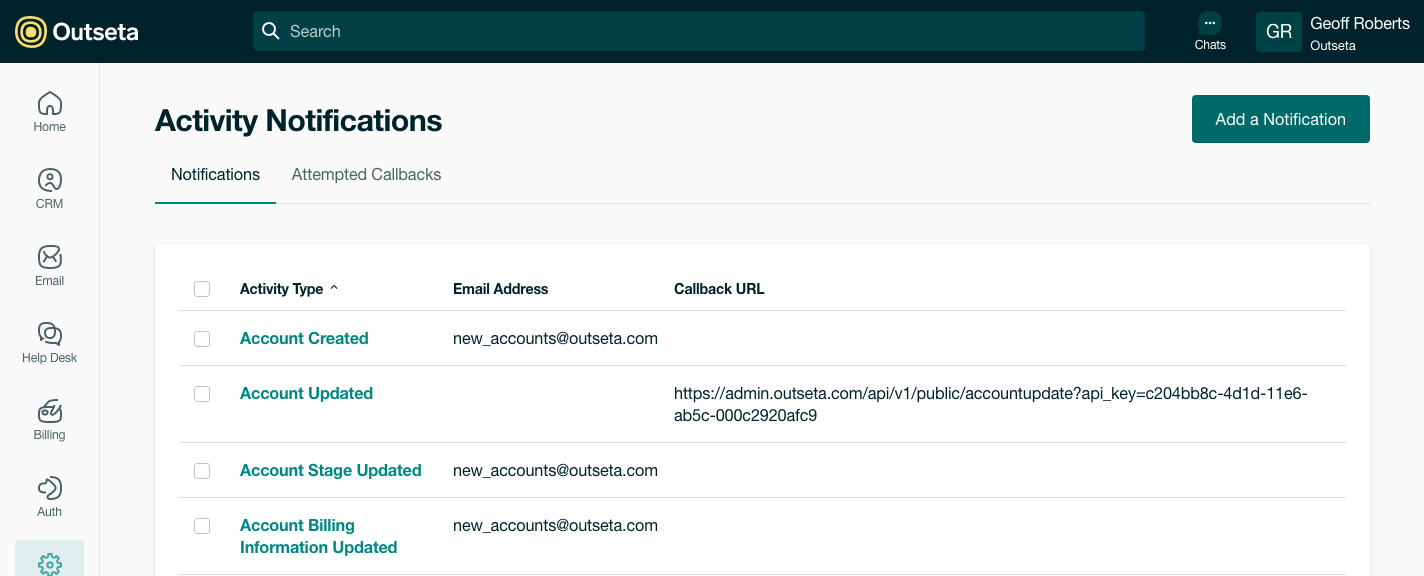This screenshot has height=576, width=1424.
Task: Go to the Auth section
Action: [x=49, y=496]
